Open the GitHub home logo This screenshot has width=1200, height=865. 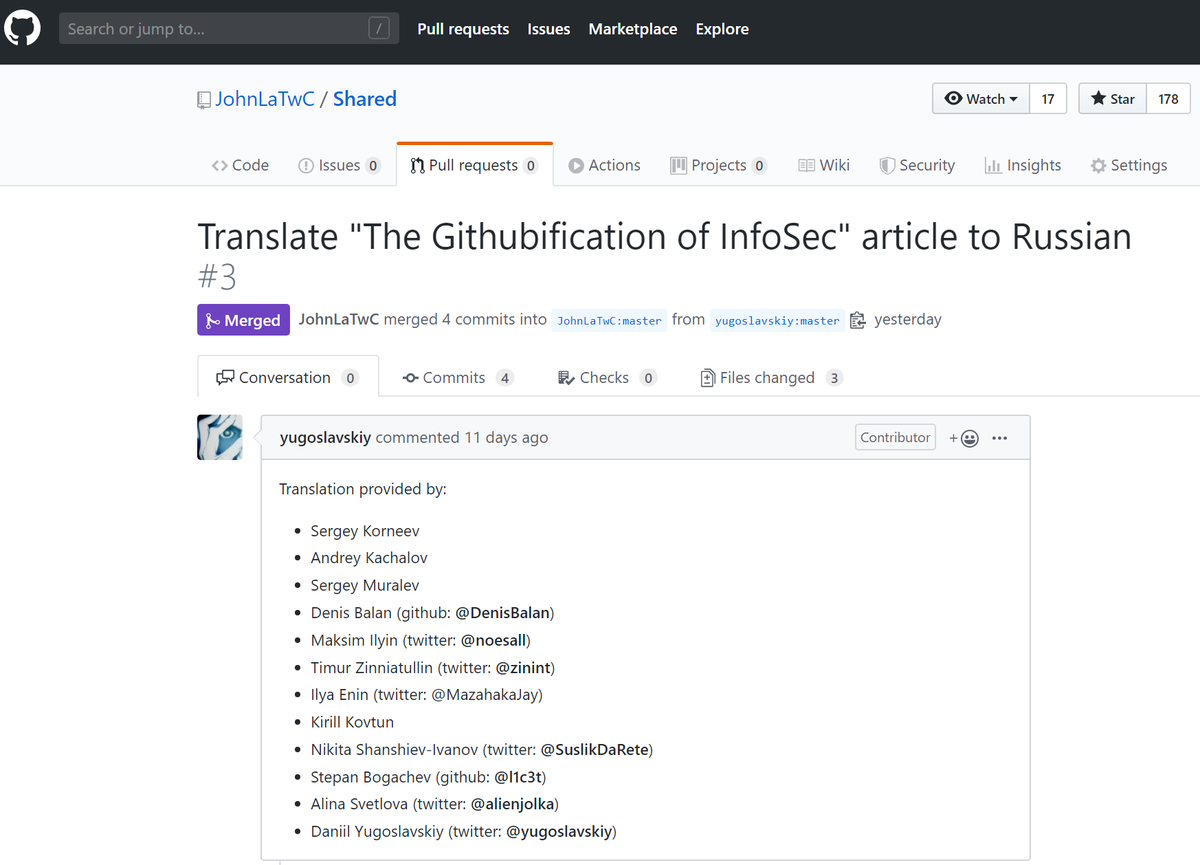23,28
